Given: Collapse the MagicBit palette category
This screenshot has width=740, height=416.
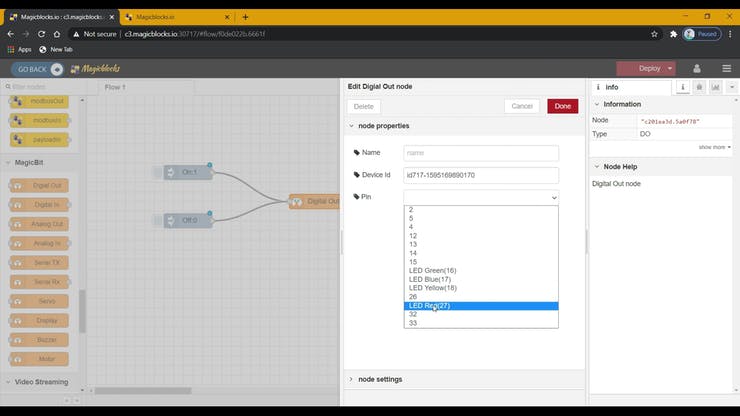Looking at the screenshot, I should 28,162.
